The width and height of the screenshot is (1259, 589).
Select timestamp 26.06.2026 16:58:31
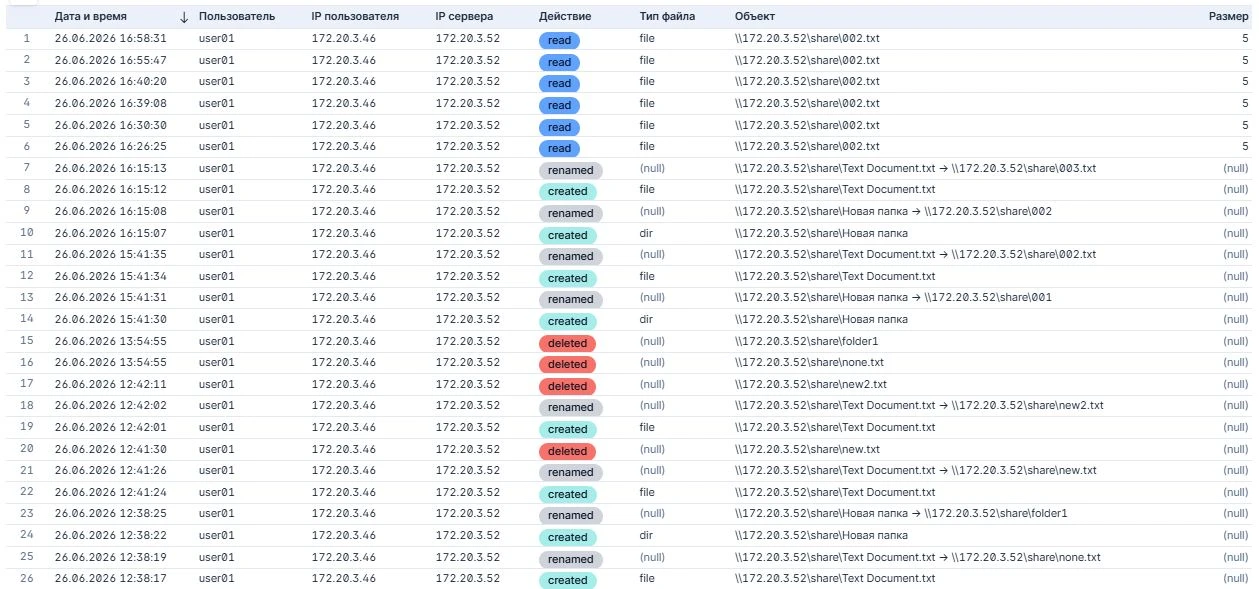[x=110, y=39]
